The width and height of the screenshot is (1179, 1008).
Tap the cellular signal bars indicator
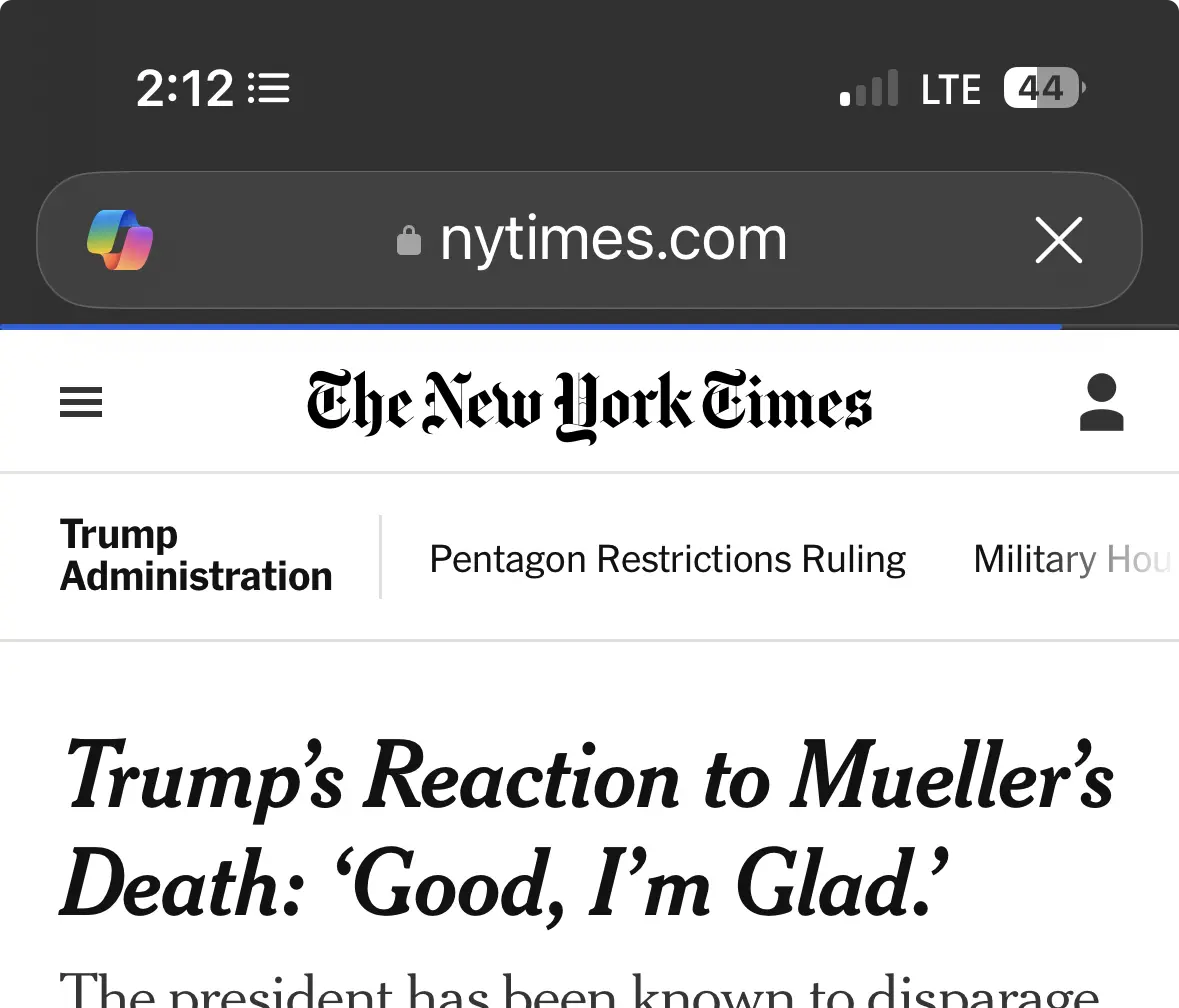click(x=869, y=89)
